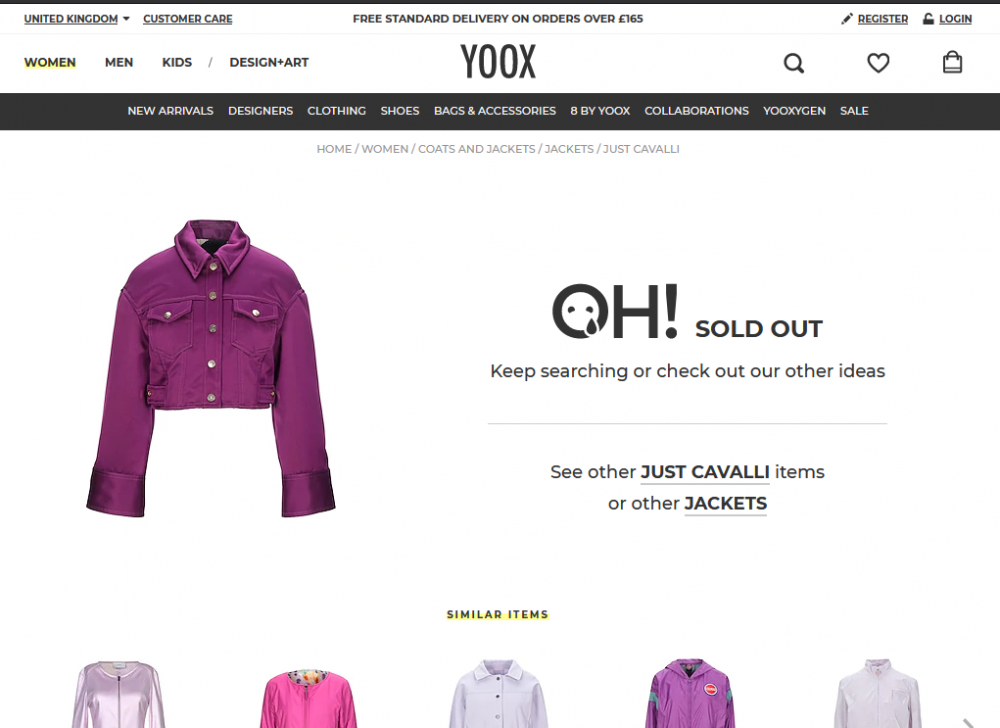Open the shopping bag icon
This screenshot has height=728, width=1000.
click(x=952, y=62)
